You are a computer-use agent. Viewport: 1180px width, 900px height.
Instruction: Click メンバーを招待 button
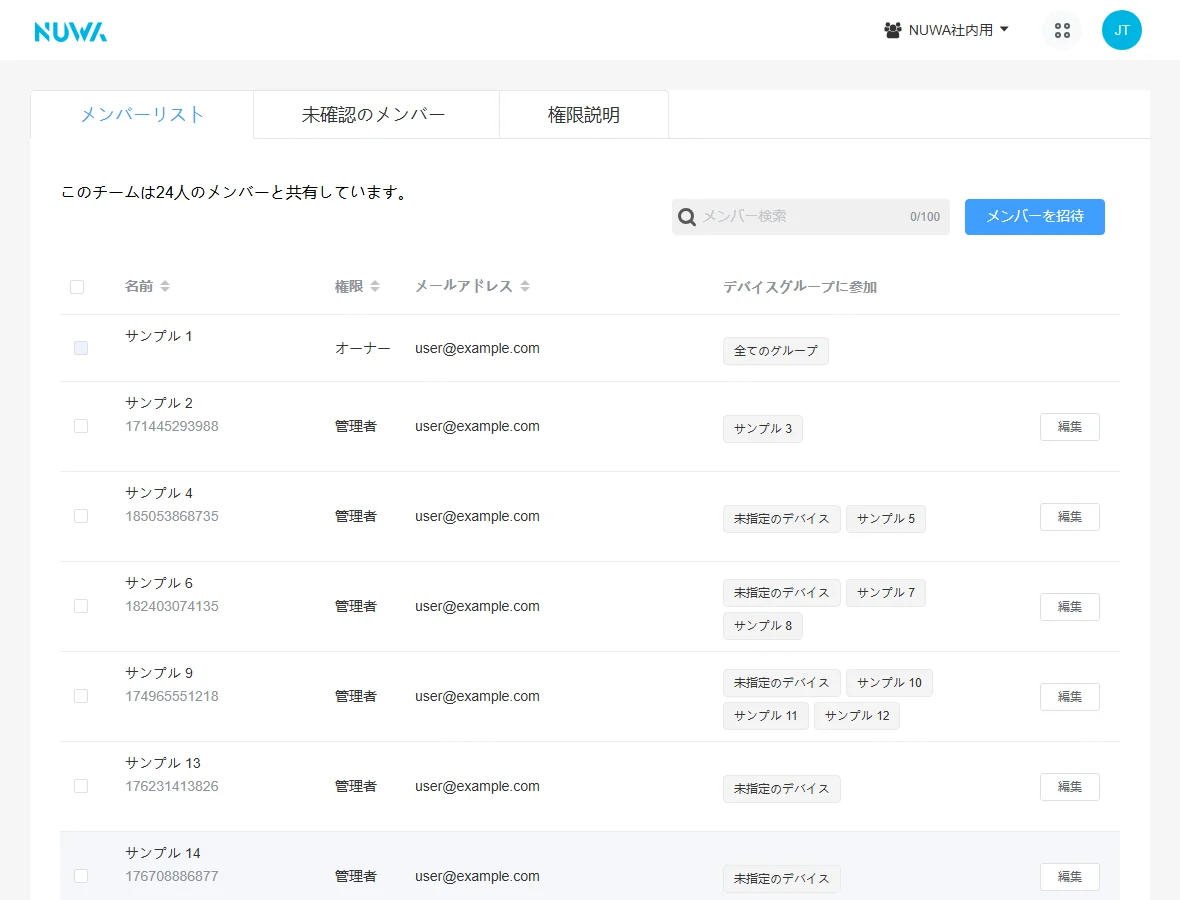coord(1035,217)
